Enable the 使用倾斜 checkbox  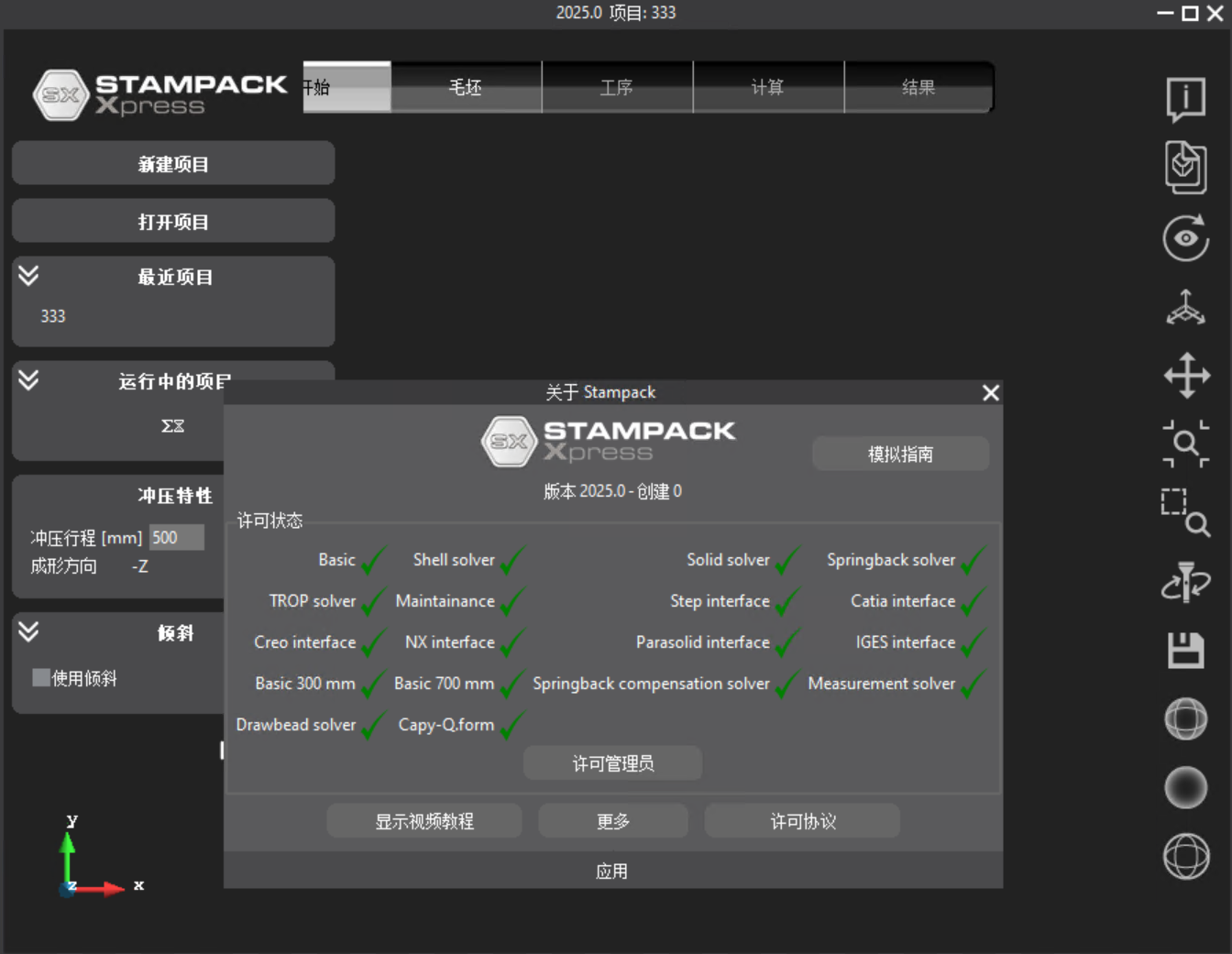41,677
